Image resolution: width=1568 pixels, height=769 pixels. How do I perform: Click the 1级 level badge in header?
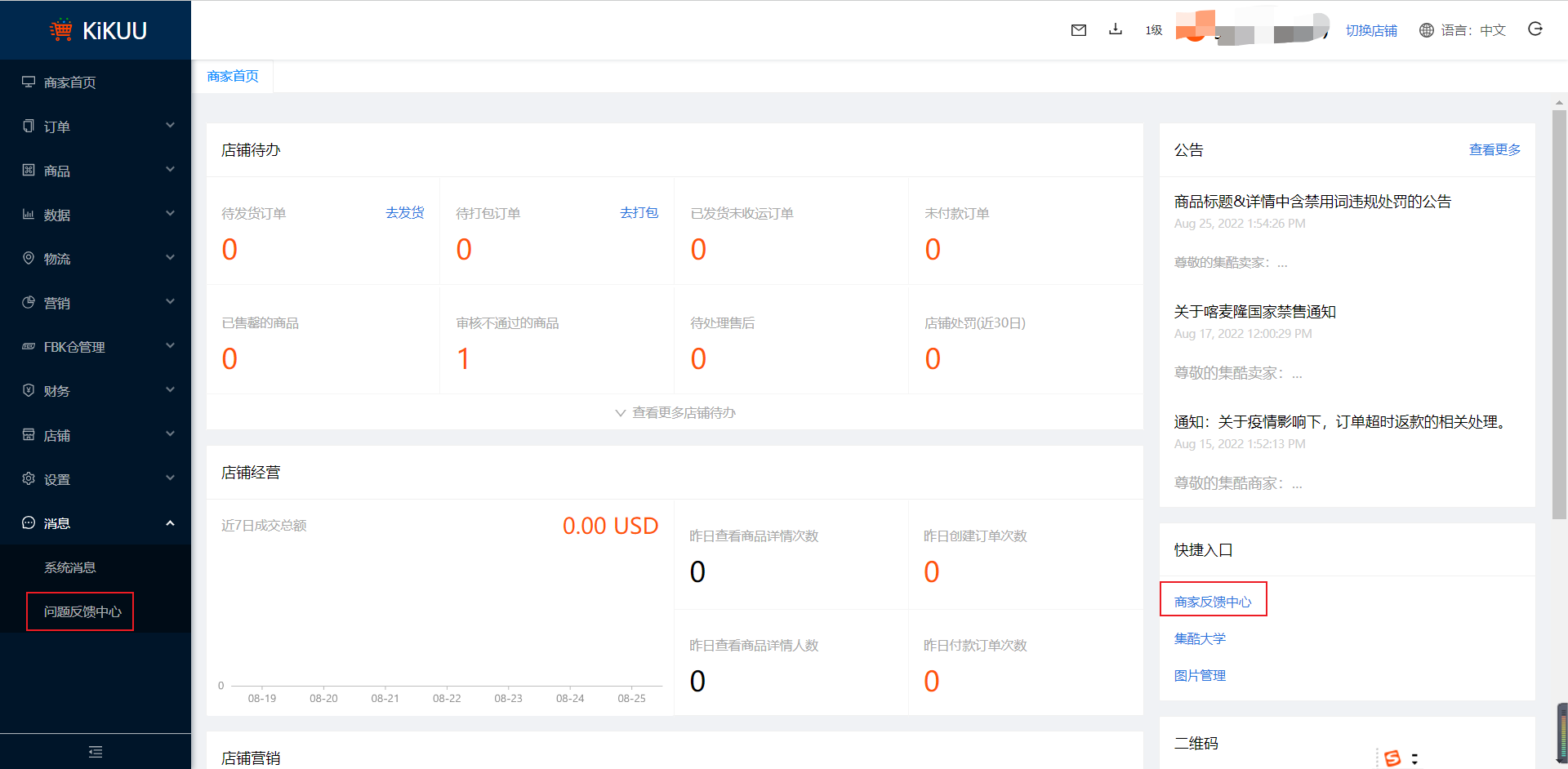coord(1154,30)
